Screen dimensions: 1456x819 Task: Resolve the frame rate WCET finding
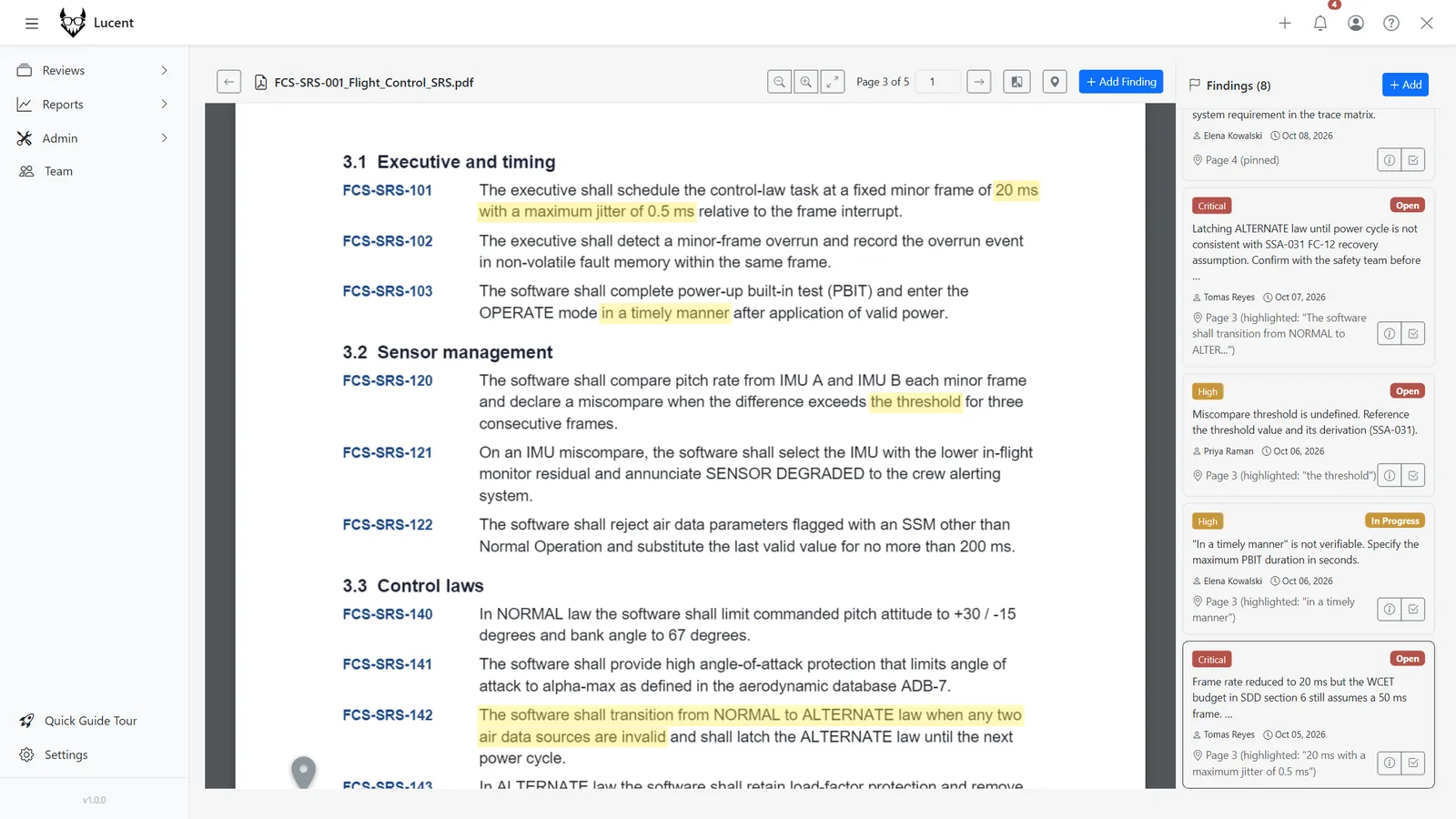coord(1413,763)
